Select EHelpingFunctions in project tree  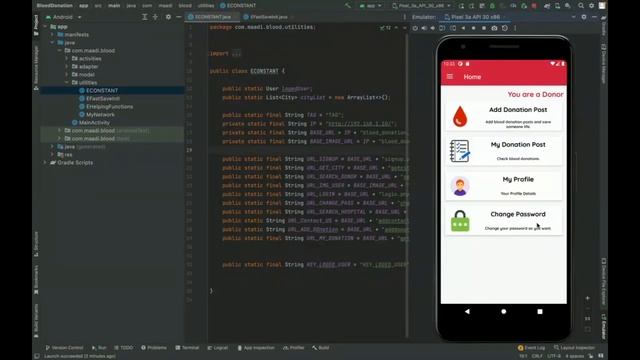tap(109, 107)
